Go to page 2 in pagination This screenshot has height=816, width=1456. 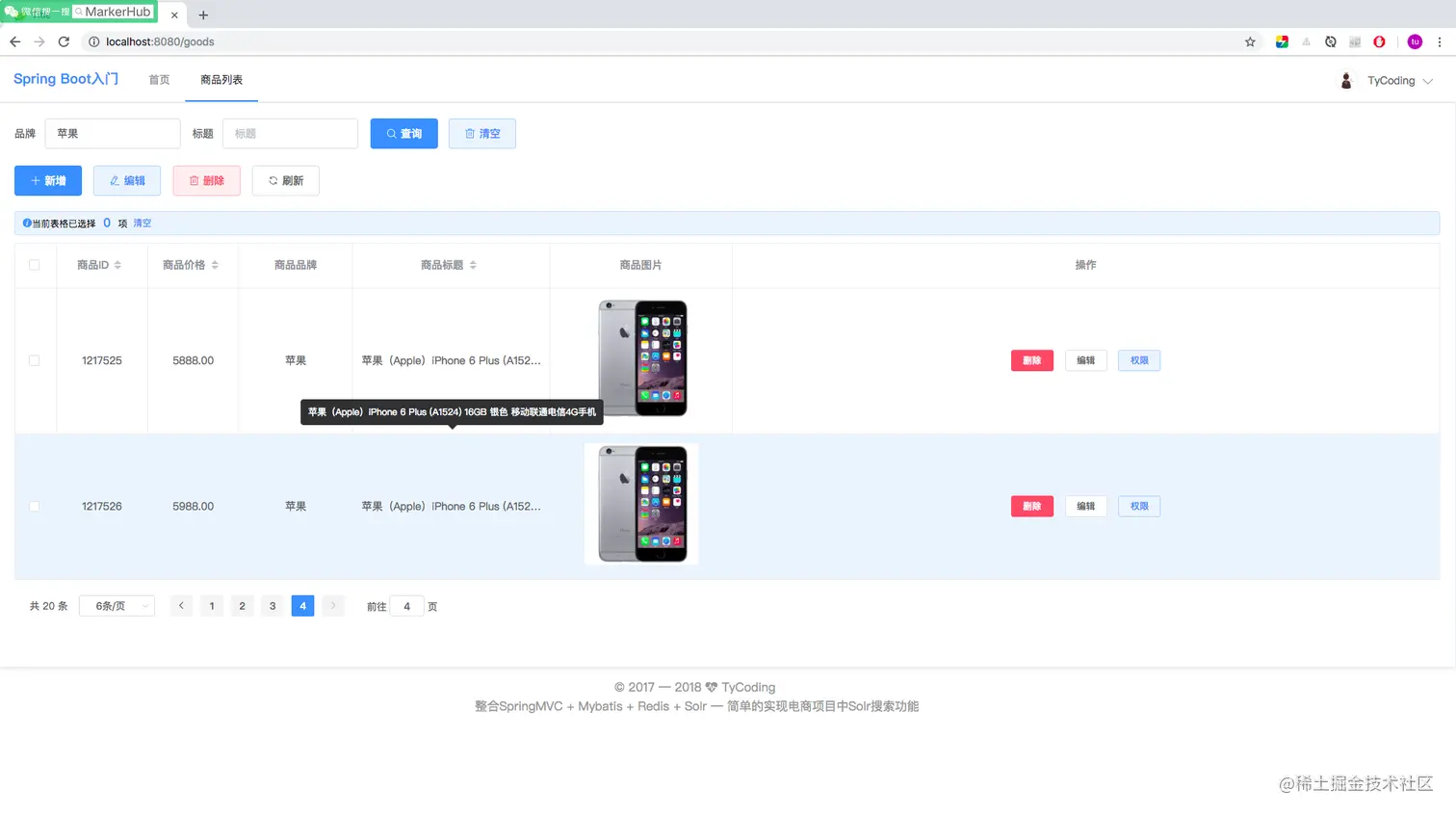[242, 606]
